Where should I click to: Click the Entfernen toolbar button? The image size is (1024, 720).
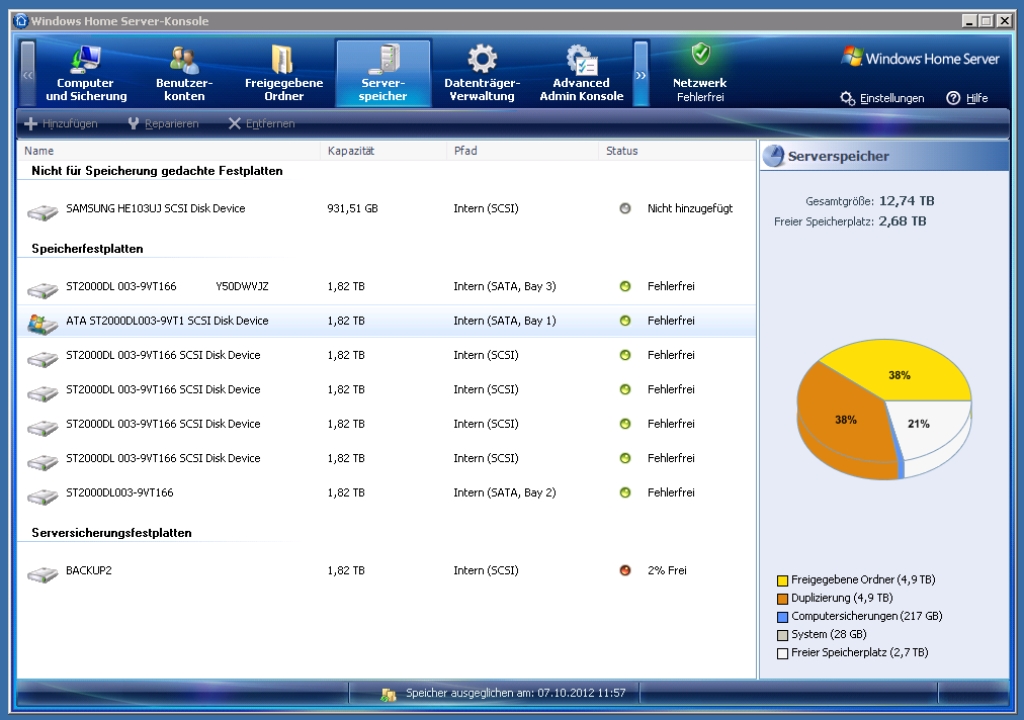click(x=261, y=123)
